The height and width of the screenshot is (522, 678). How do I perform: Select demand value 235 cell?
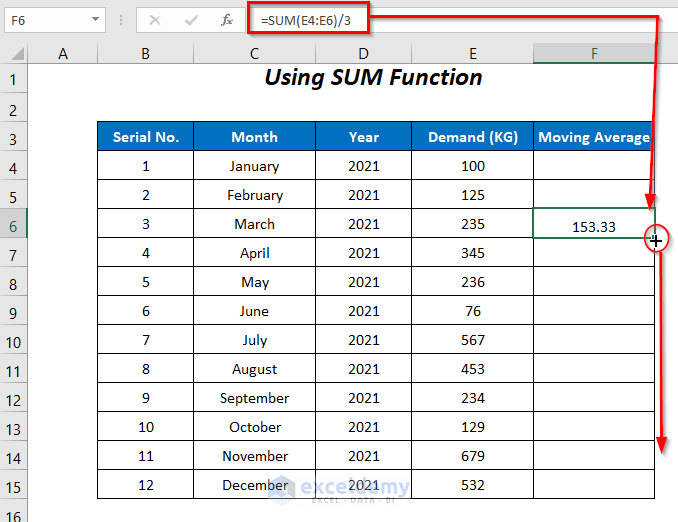click(473, 224)
